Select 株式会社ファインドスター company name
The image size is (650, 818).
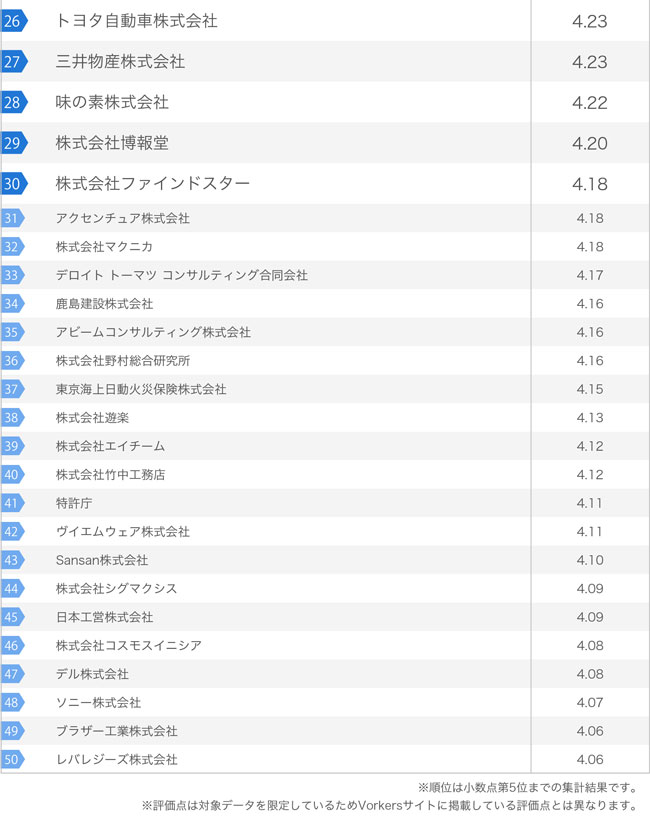coord(153,184)
